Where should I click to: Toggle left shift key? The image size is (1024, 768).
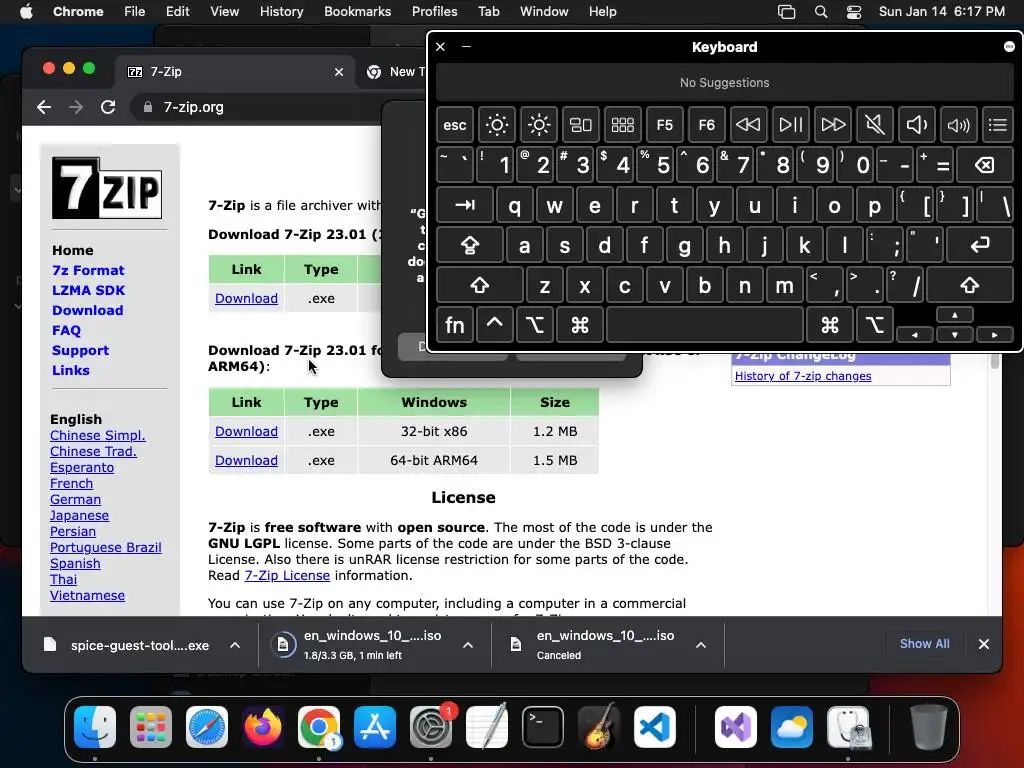tap(480, 285)
